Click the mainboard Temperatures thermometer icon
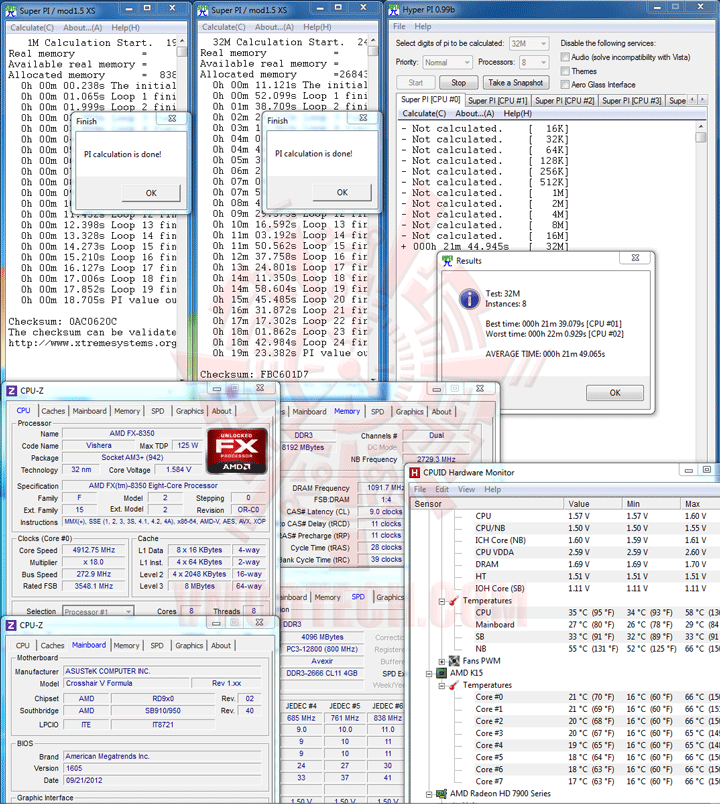The height and width of the screenshot is (804, 720). point(454,601)
